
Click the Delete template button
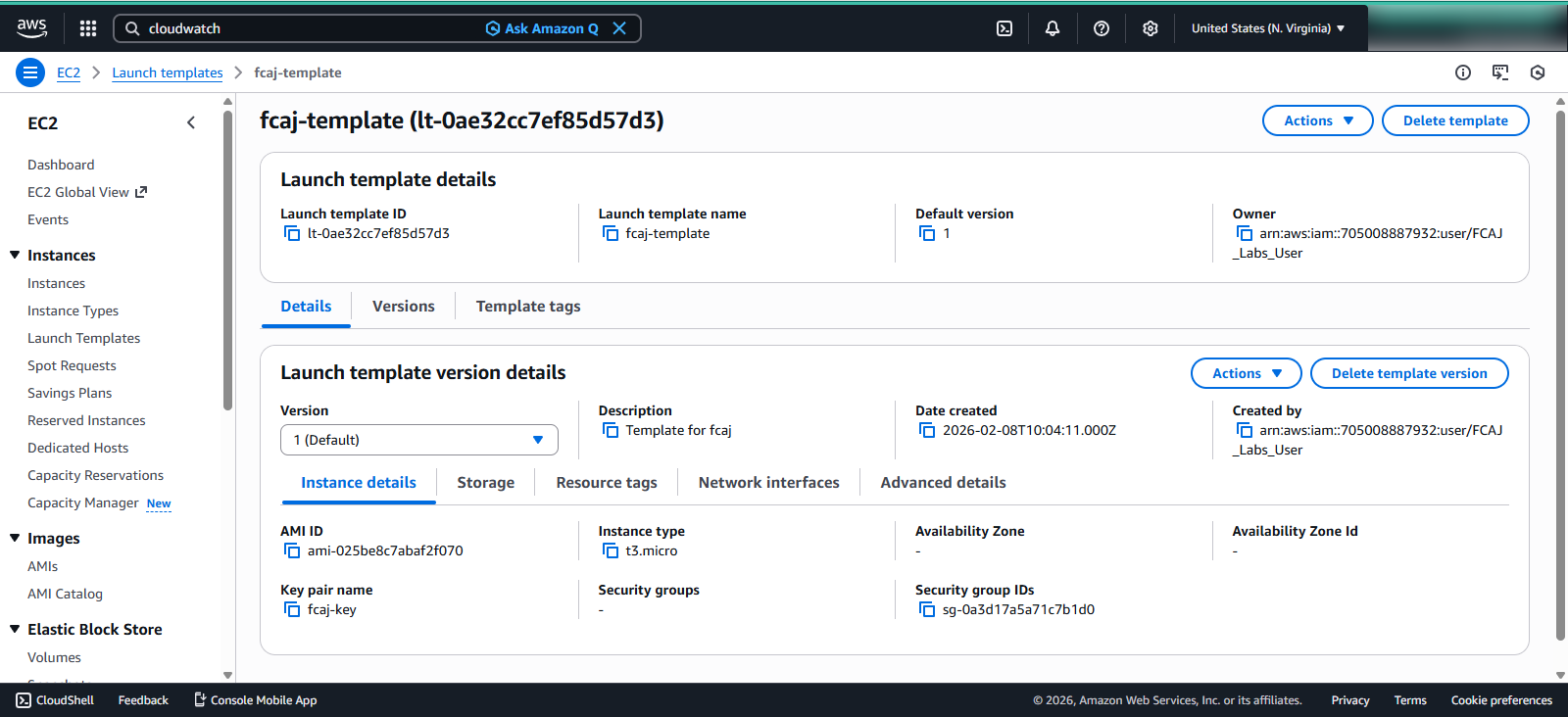click(x=1455, y=120)
